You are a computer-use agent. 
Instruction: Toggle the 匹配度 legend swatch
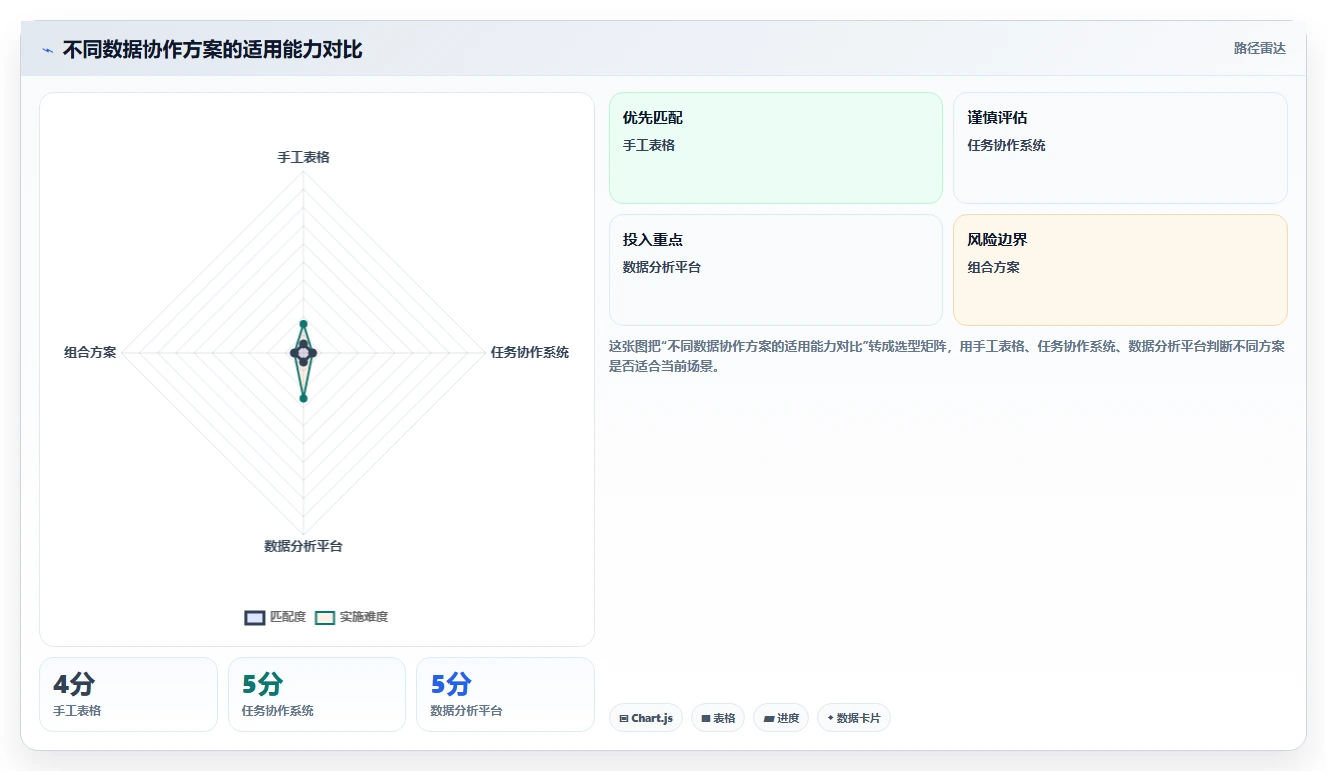(x=255, y=618)
